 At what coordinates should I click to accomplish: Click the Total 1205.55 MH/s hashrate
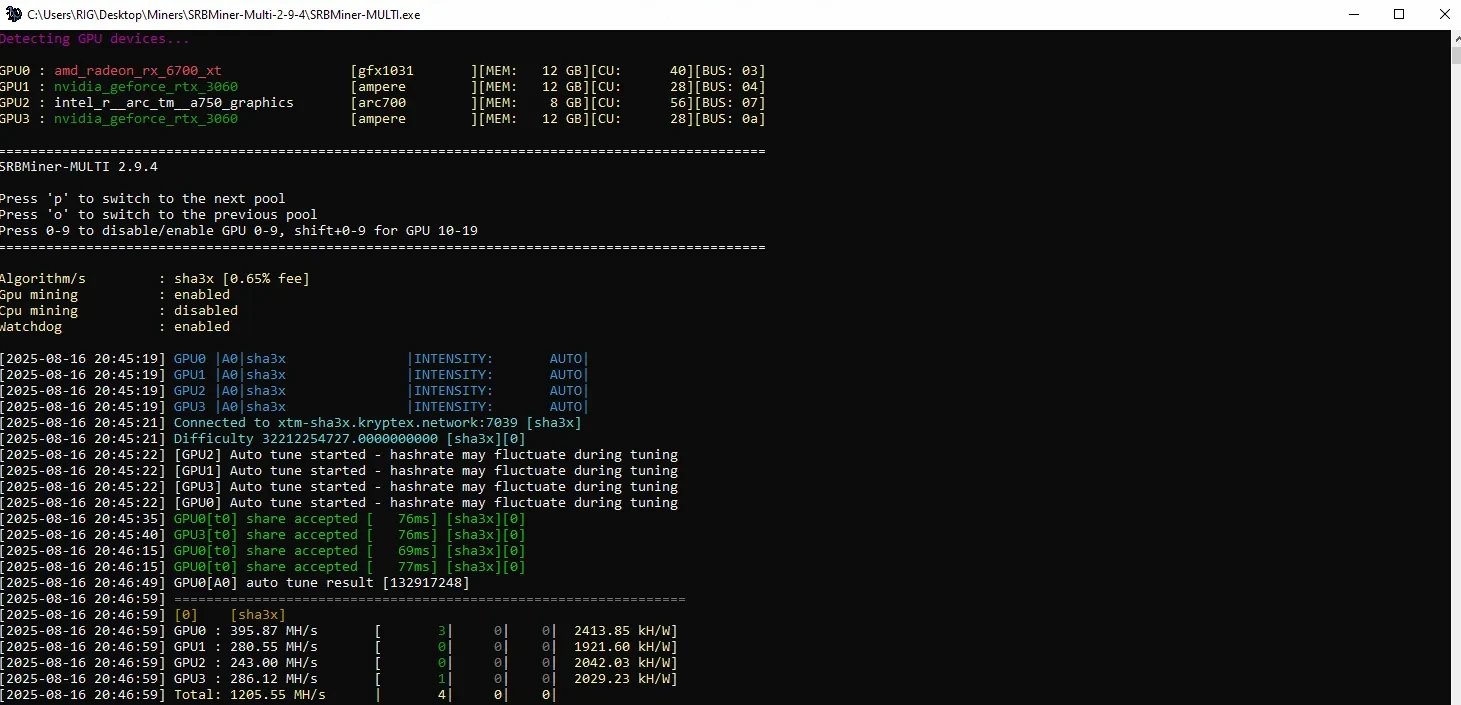tap(249, 695)
